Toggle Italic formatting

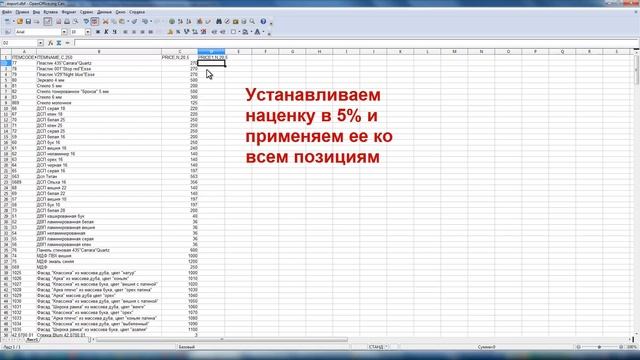coord(106,32)
